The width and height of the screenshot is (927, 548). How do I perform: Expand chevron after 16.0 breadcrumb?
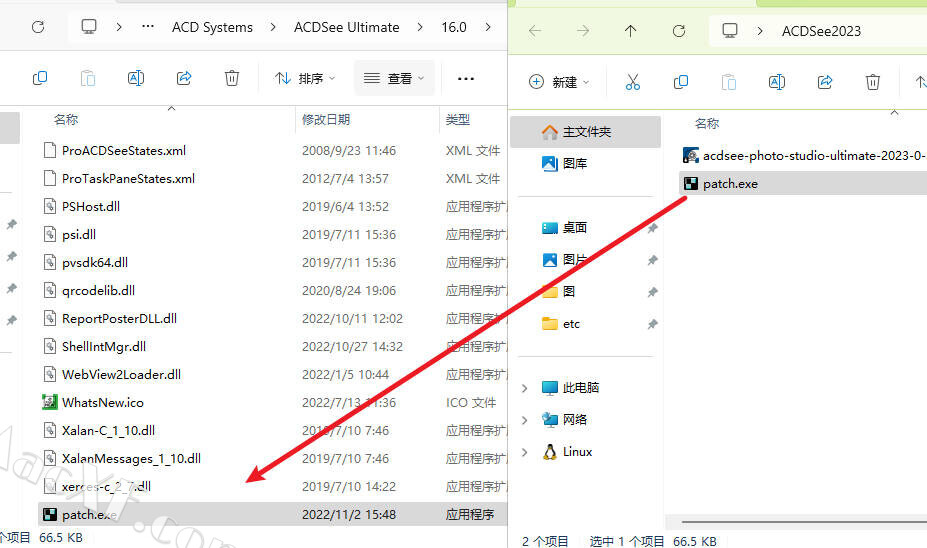(x=488, y=27)
